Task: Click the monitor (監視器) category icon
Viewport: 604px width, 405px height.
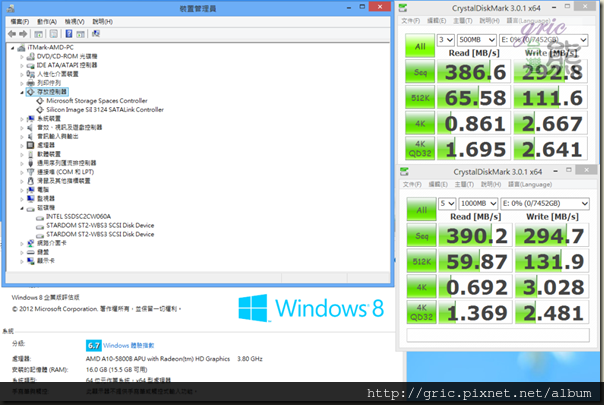Action: (x=30, y=198)
